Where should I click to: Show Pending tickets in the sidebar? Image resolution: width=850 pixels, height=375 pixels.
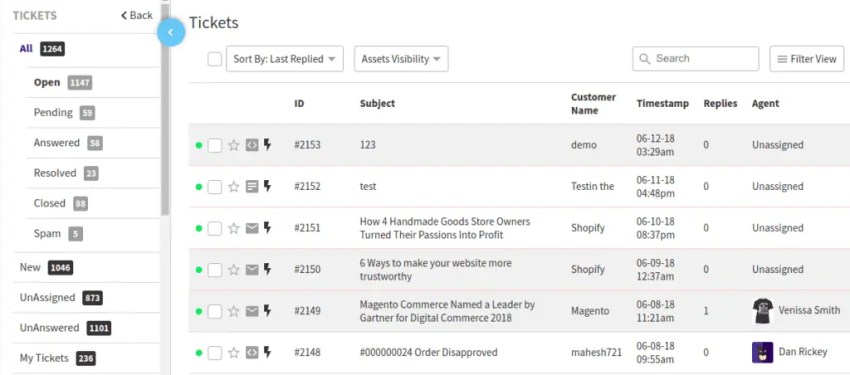(x=53, y=113)
